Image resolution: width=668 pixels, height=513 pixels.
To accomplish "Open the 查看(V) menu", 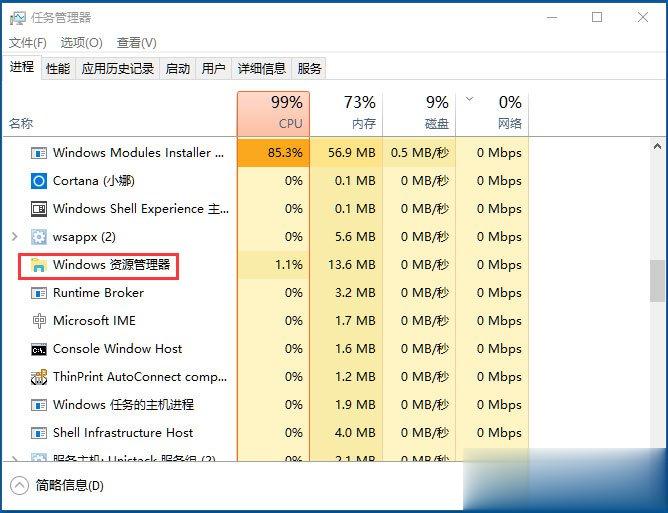I will click(x=136, y=43).
